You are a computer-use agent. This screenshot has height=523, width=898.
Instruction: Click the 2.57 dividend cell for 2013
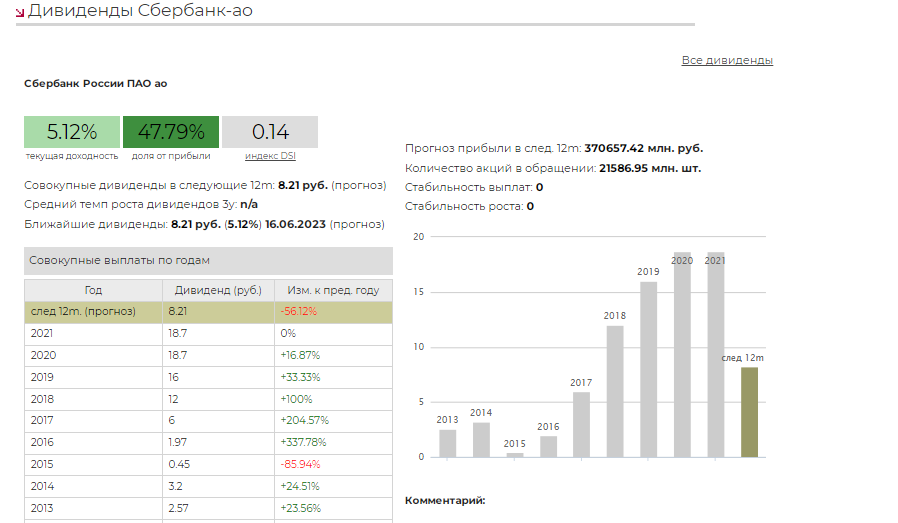[218, 508]
